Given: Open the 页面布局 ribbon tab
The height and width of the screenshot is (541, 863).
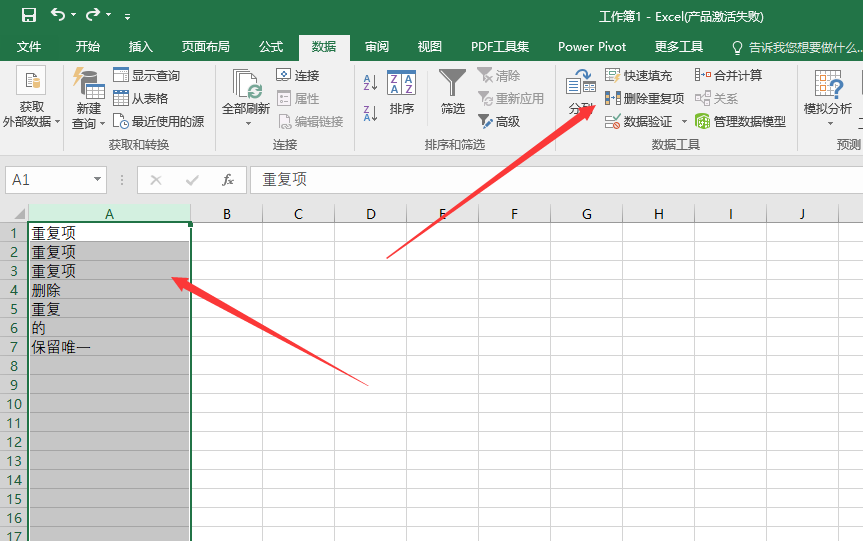Looking at the screenshot, I should [205, 47].
